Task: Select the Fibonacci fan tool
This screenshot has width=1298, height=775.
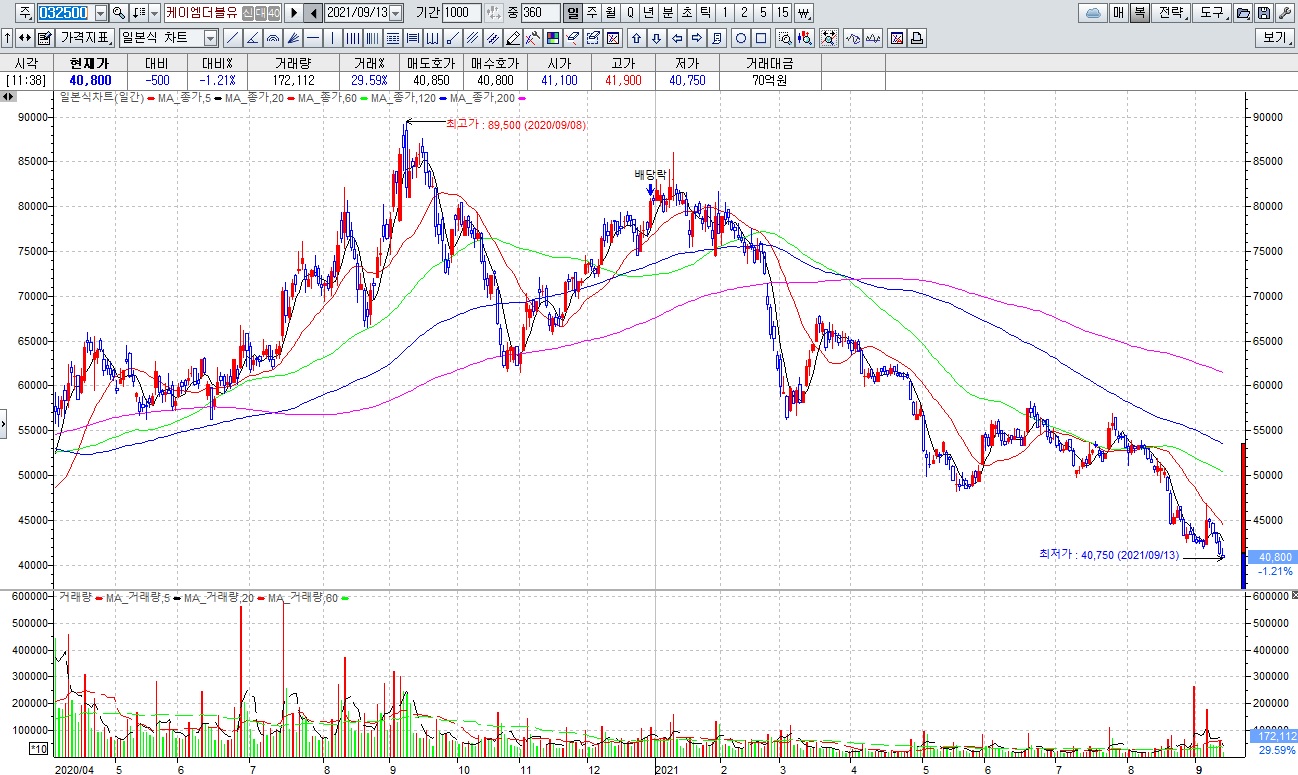Action: click(x=292, y=38)
